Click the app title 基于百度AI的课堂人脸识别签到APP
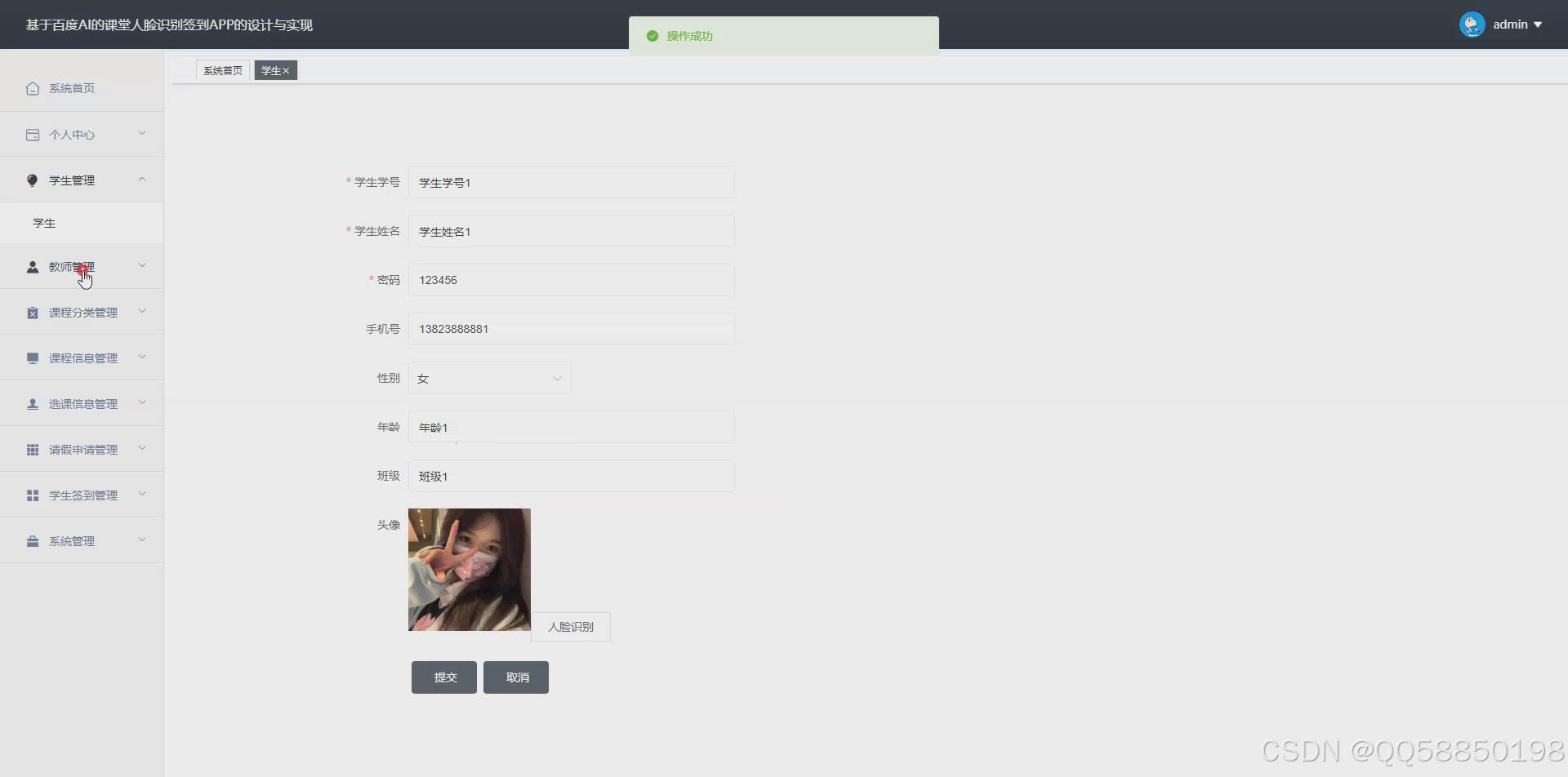This screenshot has width=1568, height=777. 169,25
